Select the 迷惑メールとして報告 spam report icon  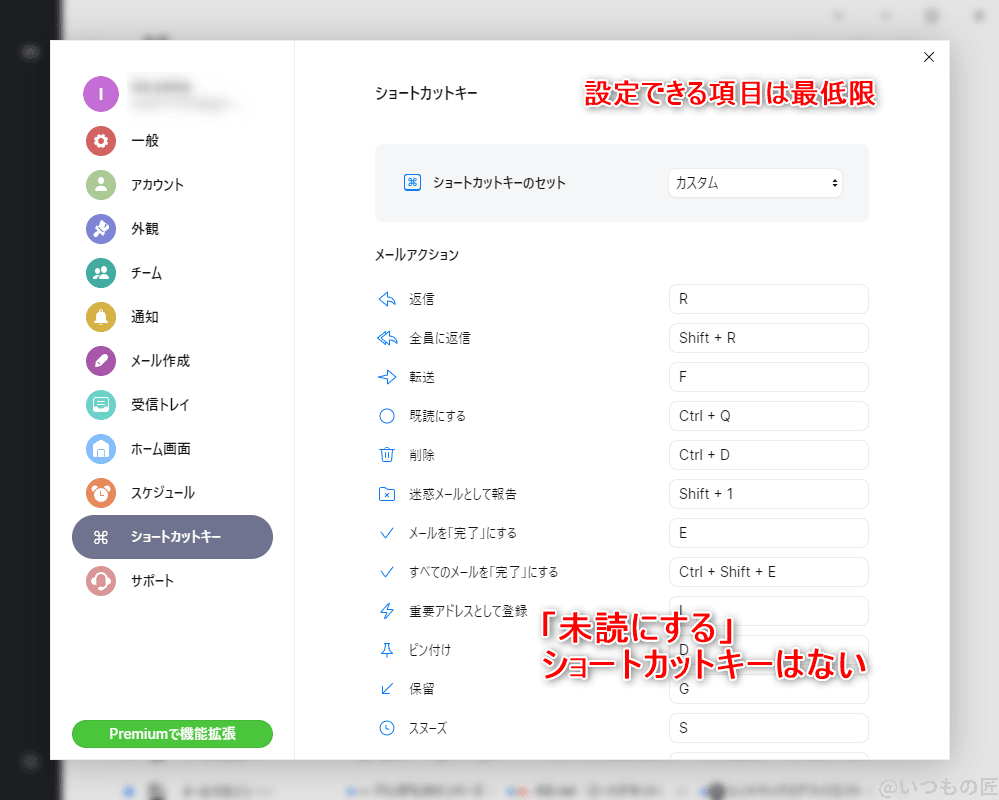tap(388, 493)
